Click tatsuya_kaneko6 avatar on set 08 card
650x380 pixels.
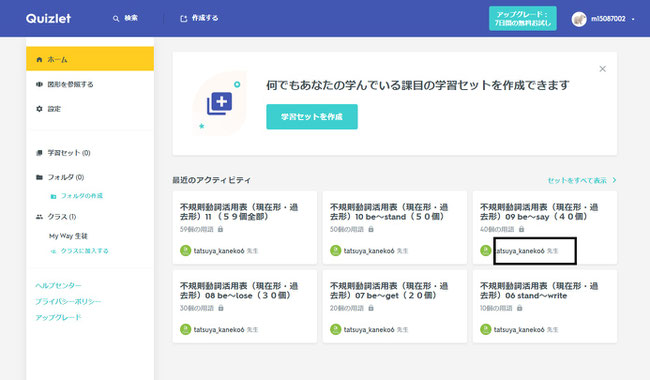coord(185,329)
